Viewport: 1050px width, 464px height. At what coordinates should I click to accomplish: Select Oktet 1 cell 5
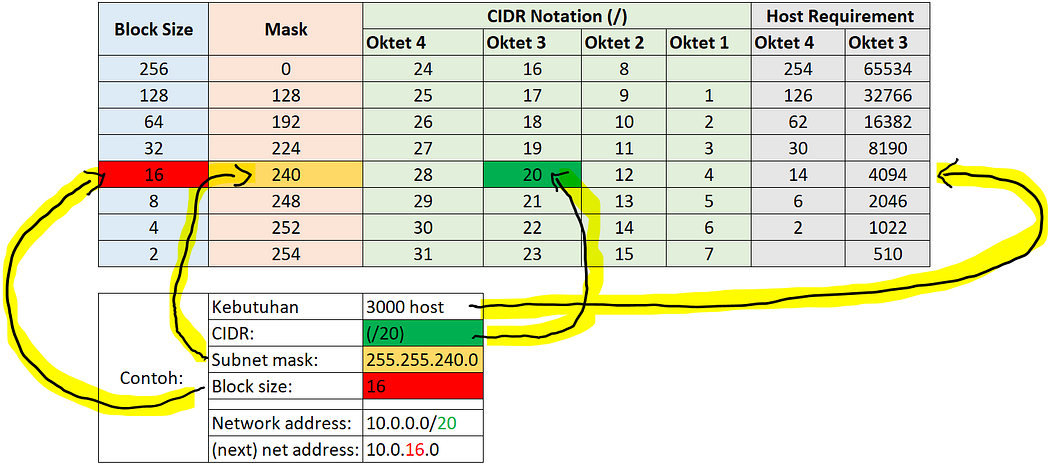(708, 201)
